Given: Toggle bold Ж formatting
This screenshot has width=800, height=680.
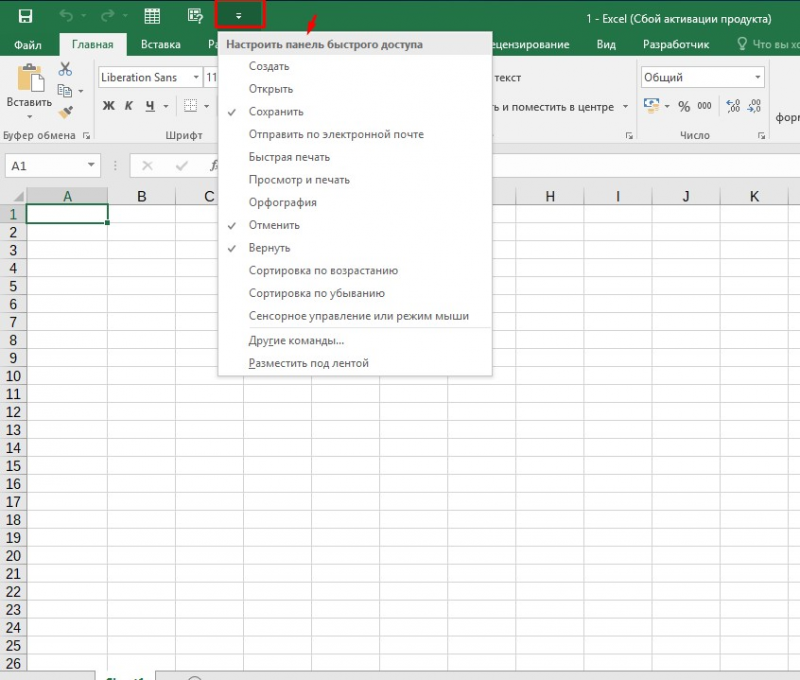Looking at the screenshot, I should [109, 106].
